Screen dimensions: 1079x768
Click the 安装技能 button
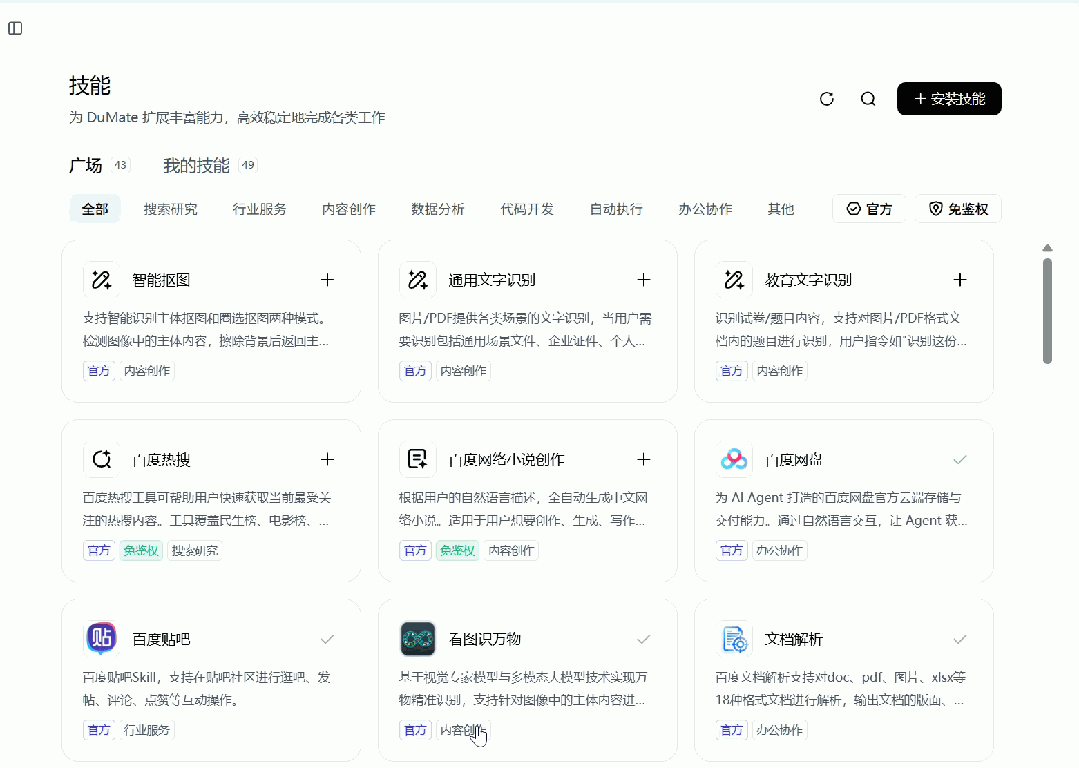(949, 99)
